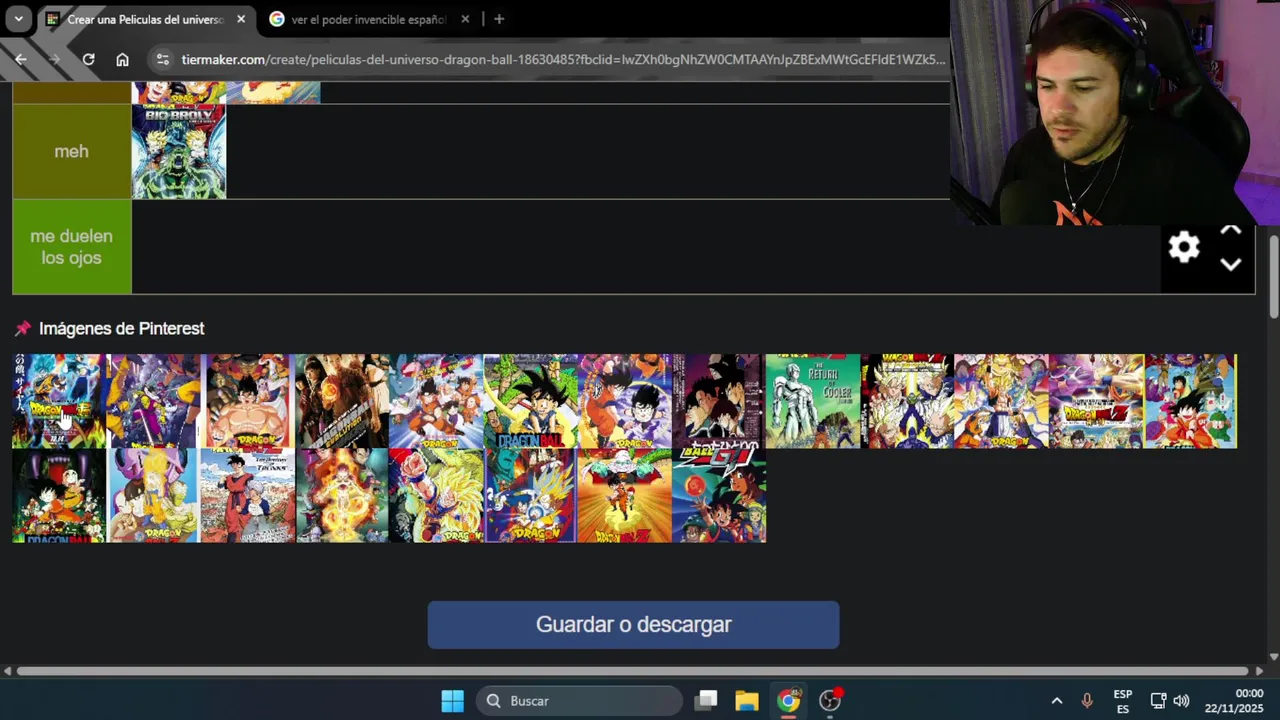Go back to the previous page
Image resolution: width=1280 pixels, height=720 pixels.
click(x=21, y=59)
